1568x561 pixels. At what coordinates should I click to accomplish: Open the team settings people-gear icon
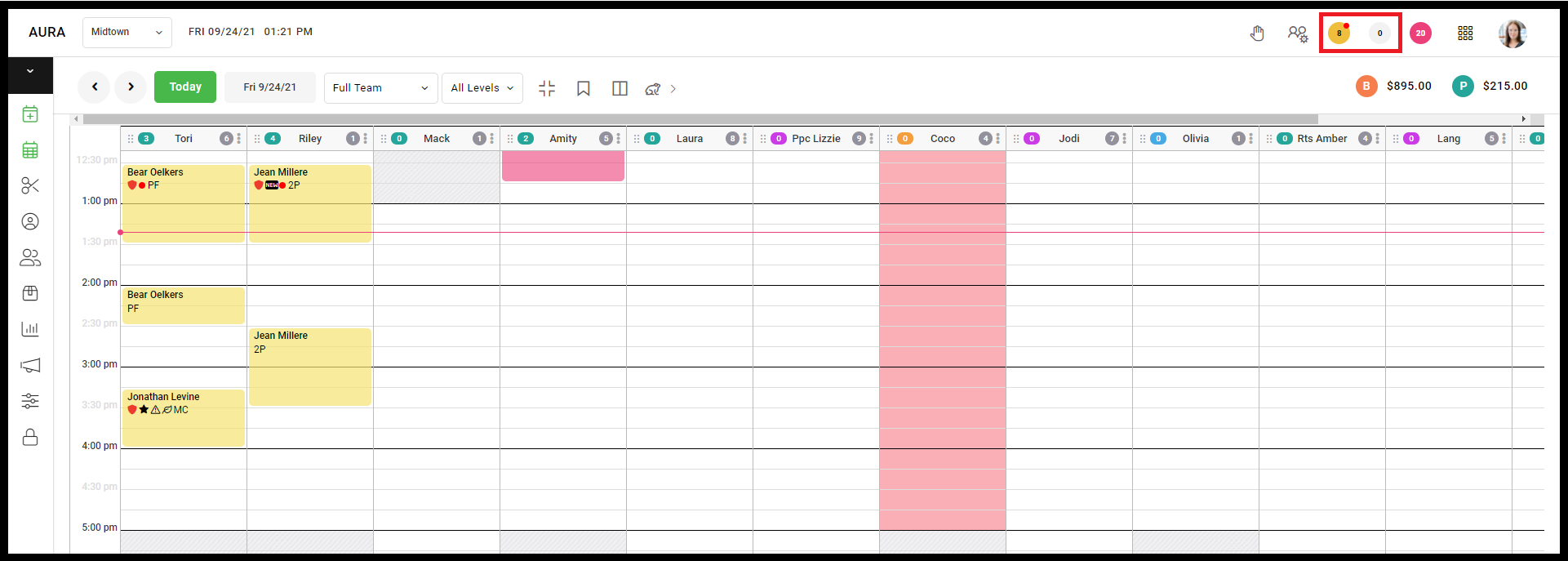pyautogui.click(x=1298, y=33)
